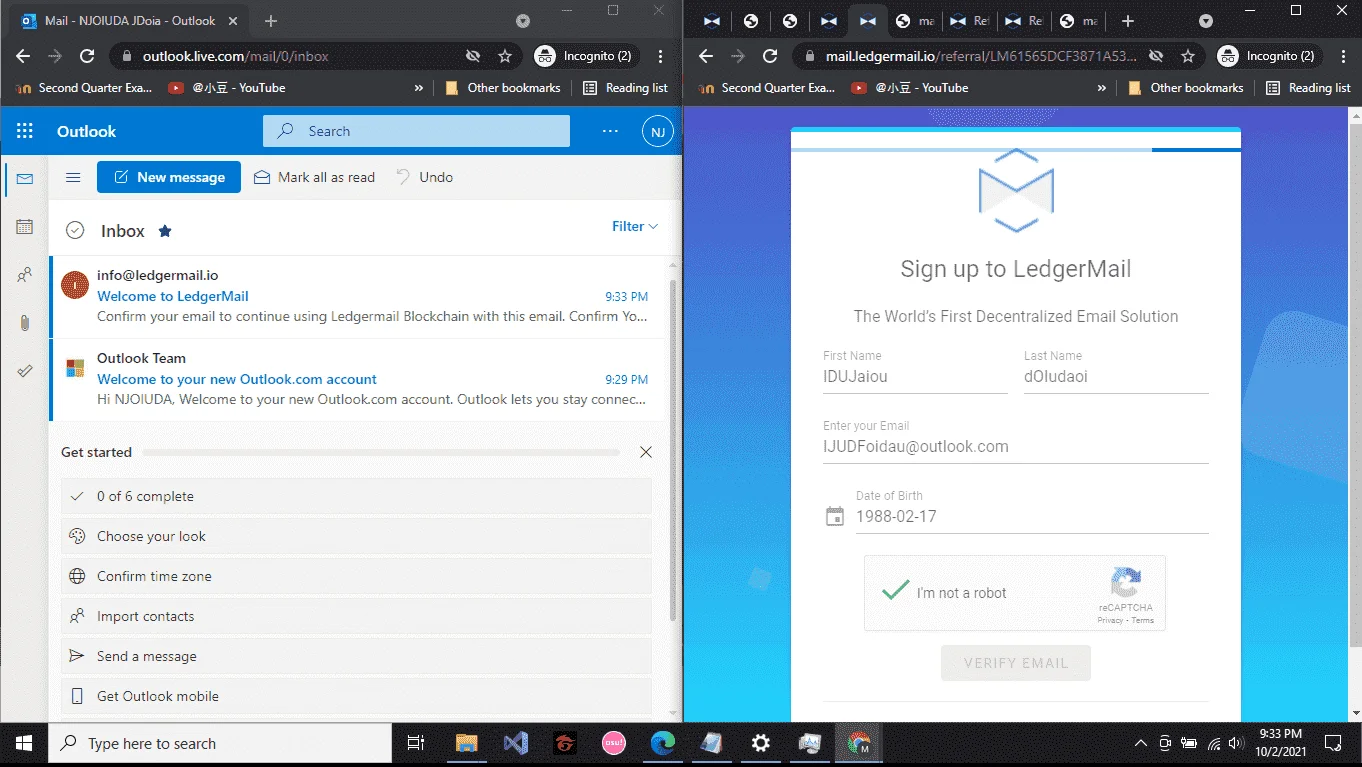The height and width of the screenshot is (767, 1362).
Task: Open the Filter dropdown in the Inbox
Action: 635,227
